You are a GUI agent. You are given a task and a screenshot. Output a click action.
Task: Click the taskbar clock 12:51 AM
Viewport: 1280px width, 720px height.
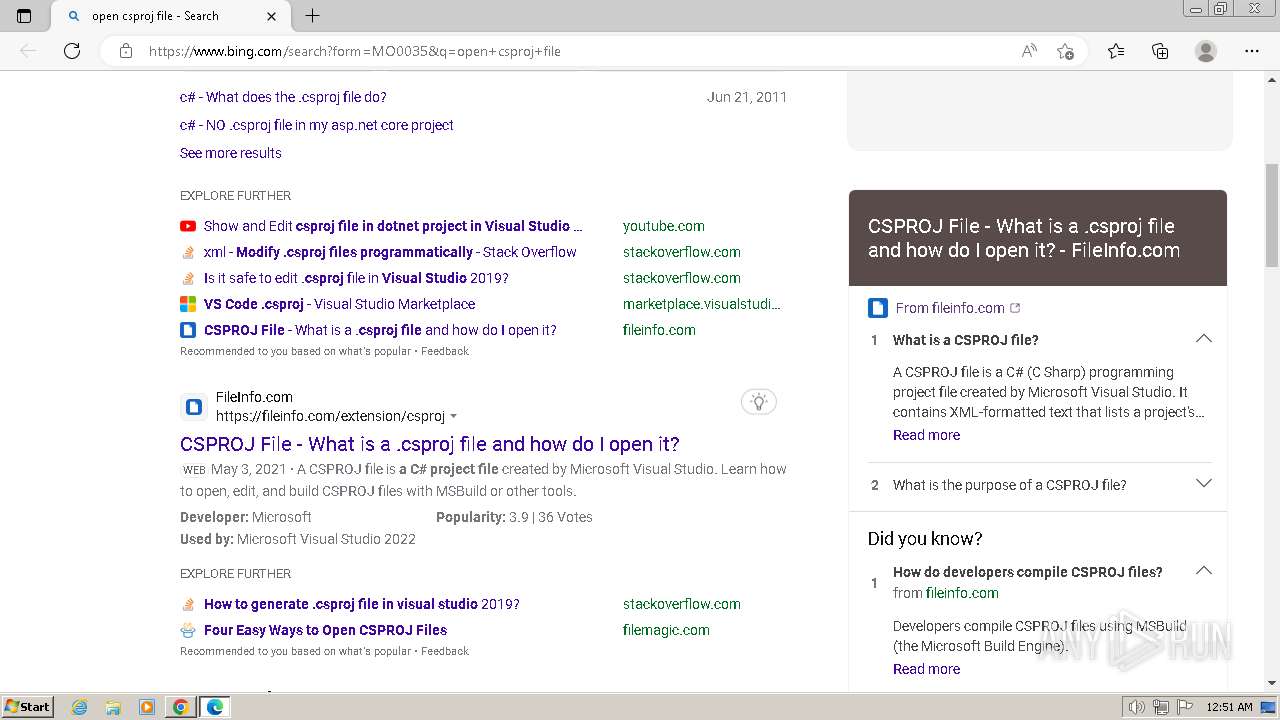tap(1230, 707)
